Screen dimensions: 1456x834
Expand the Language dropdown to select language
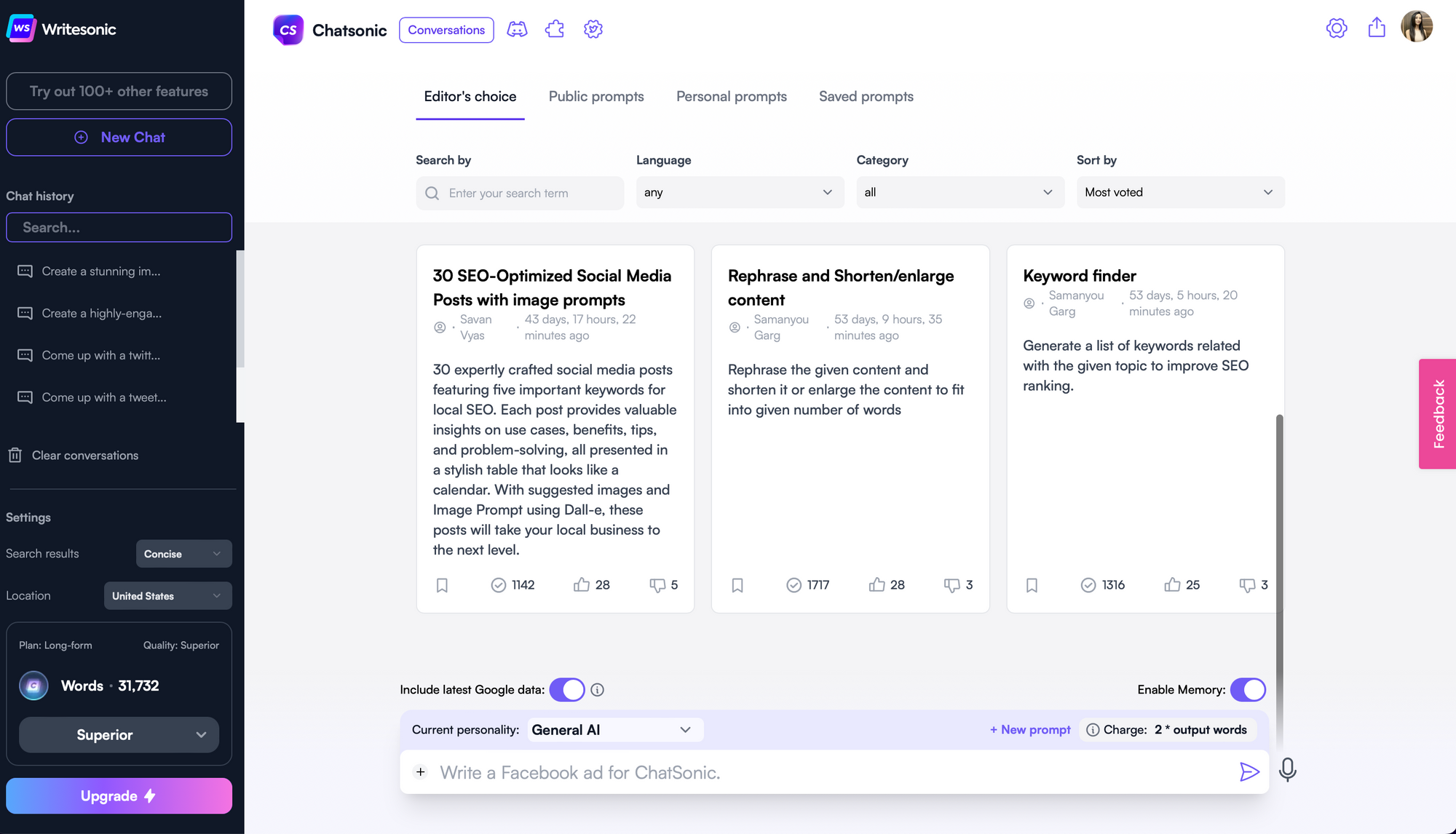[738, 192]
